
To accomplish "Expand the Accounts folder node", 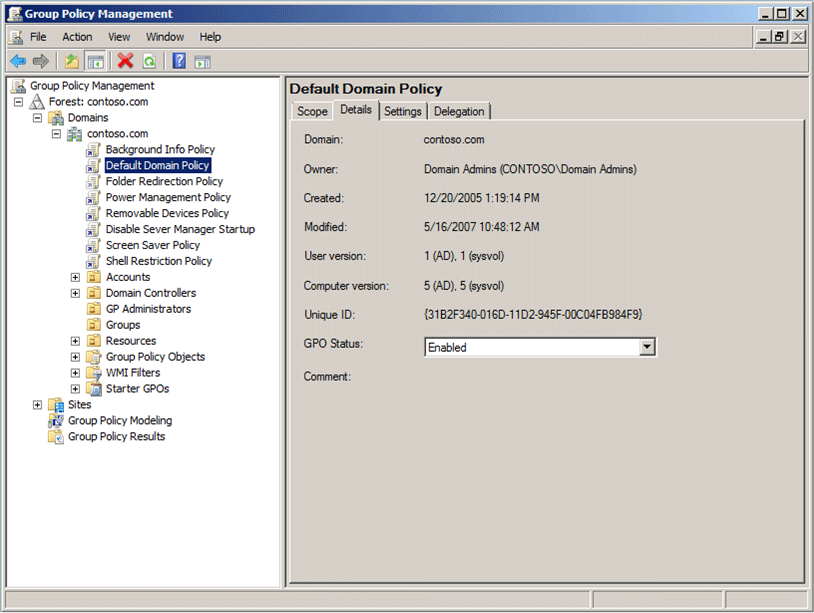I will point(76,277).
